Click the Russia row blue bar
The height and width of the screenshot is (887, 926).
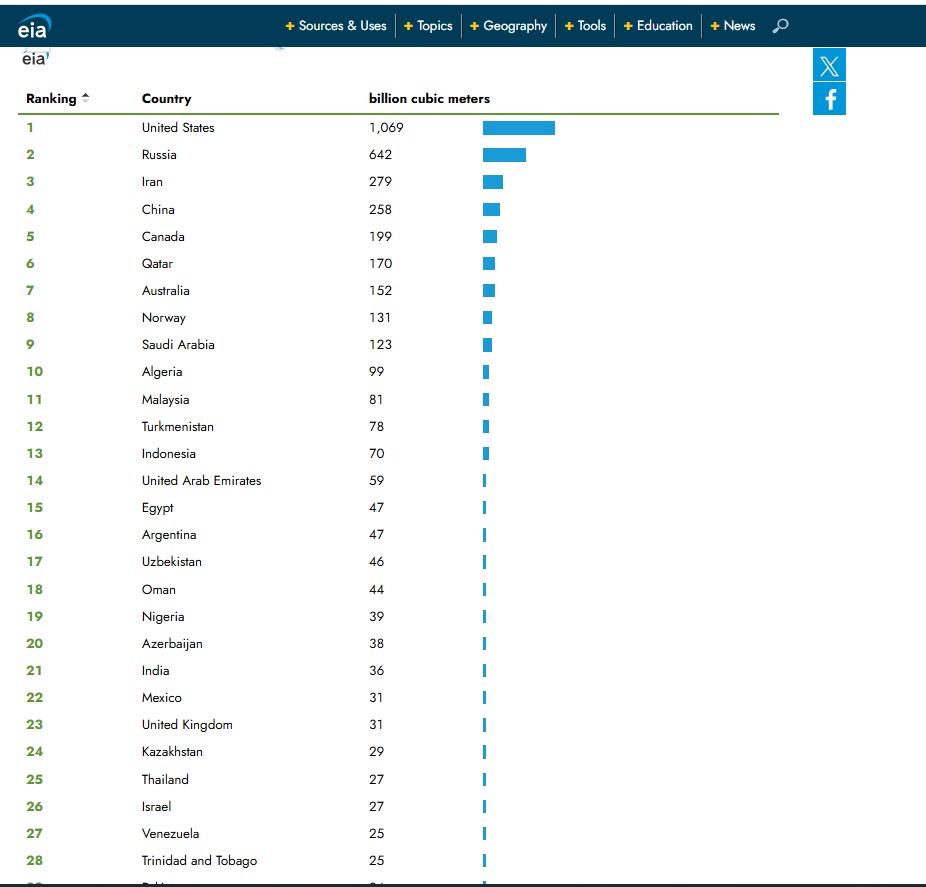[x=504, y=155]
